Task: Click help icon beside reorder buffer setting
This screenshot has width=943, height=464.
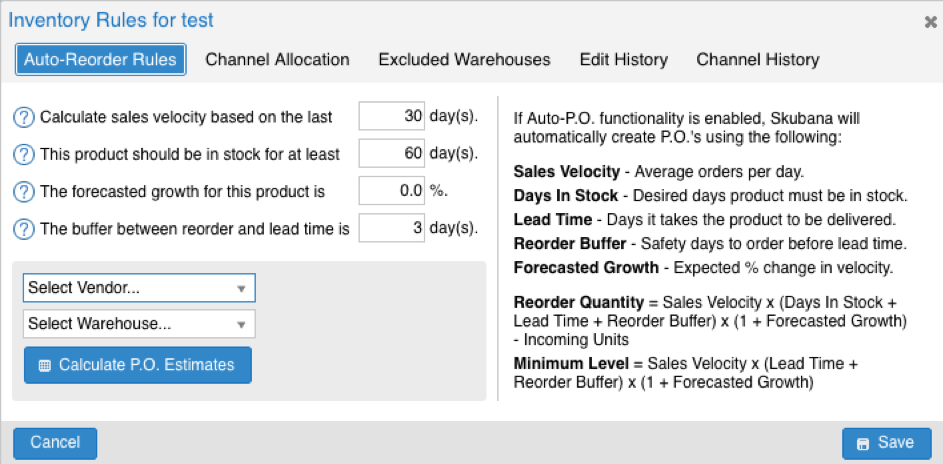Action: click(x=24, y=228)
